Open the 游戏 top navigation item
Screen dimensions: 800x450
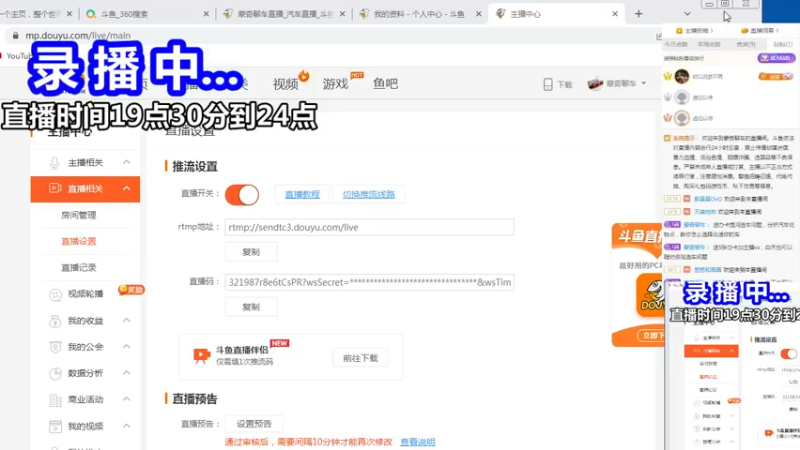(x=335, y=84)
